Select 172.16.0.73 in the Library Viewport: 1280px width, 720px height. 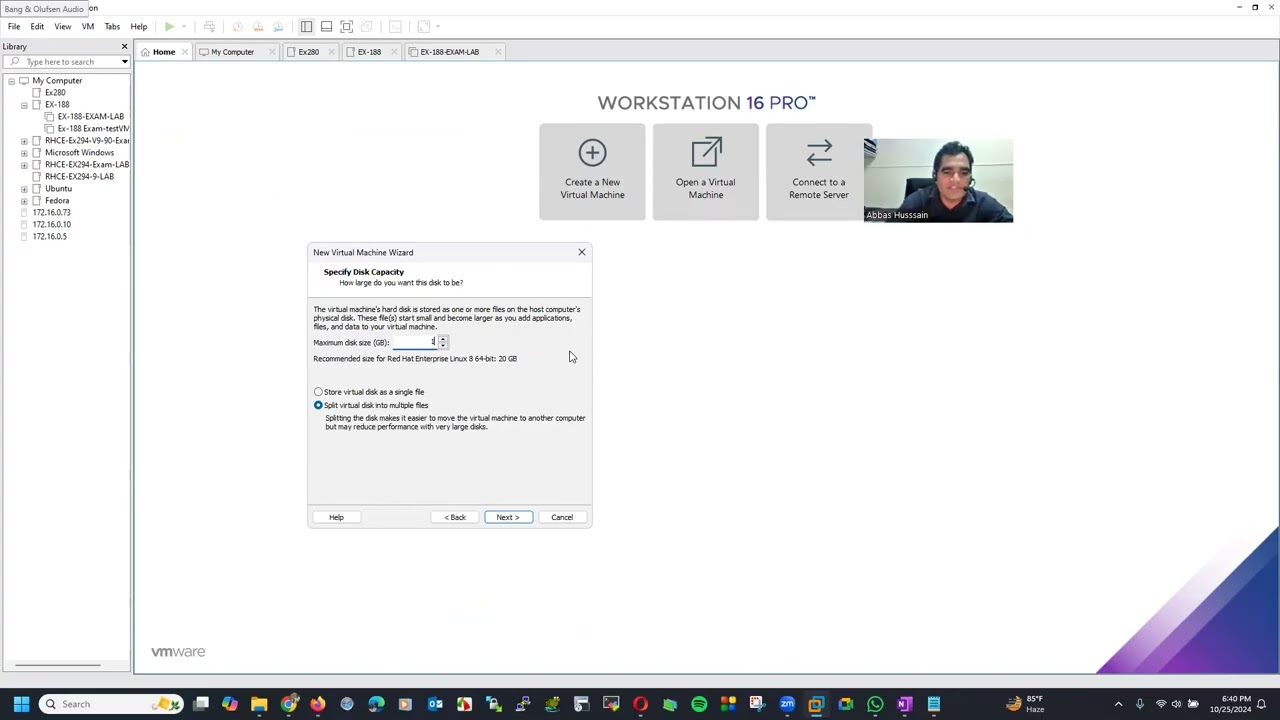(51, 213)
